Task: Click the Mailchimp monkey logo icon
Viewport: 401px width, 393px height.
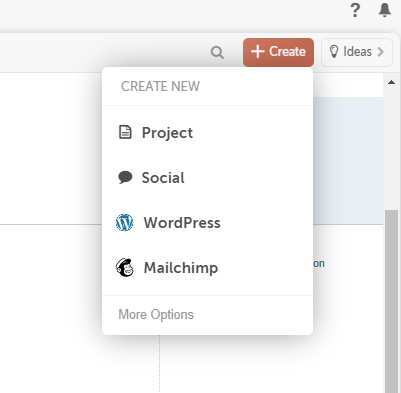Action: tap(125, 267)
